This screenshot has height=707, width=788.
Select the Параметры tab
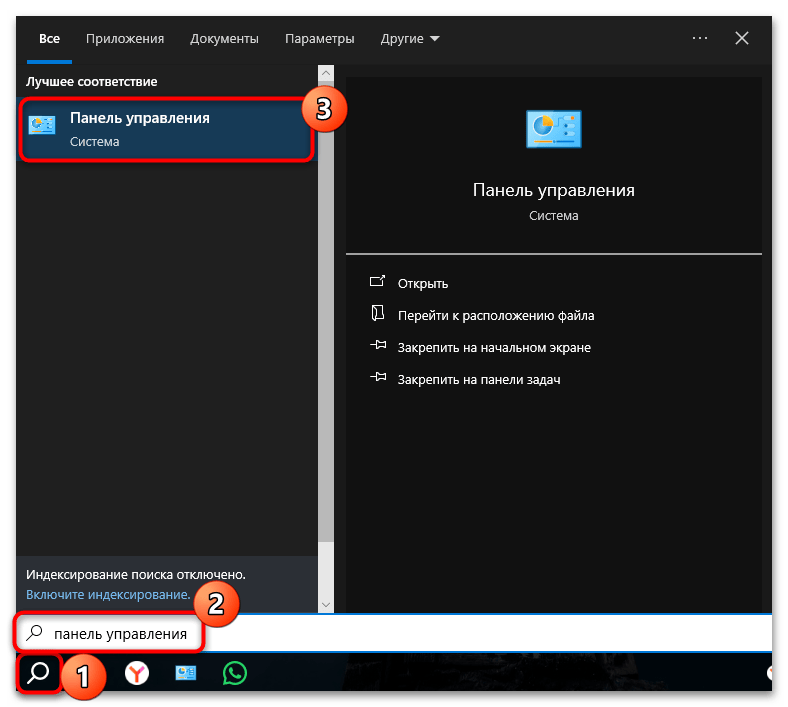319,39
